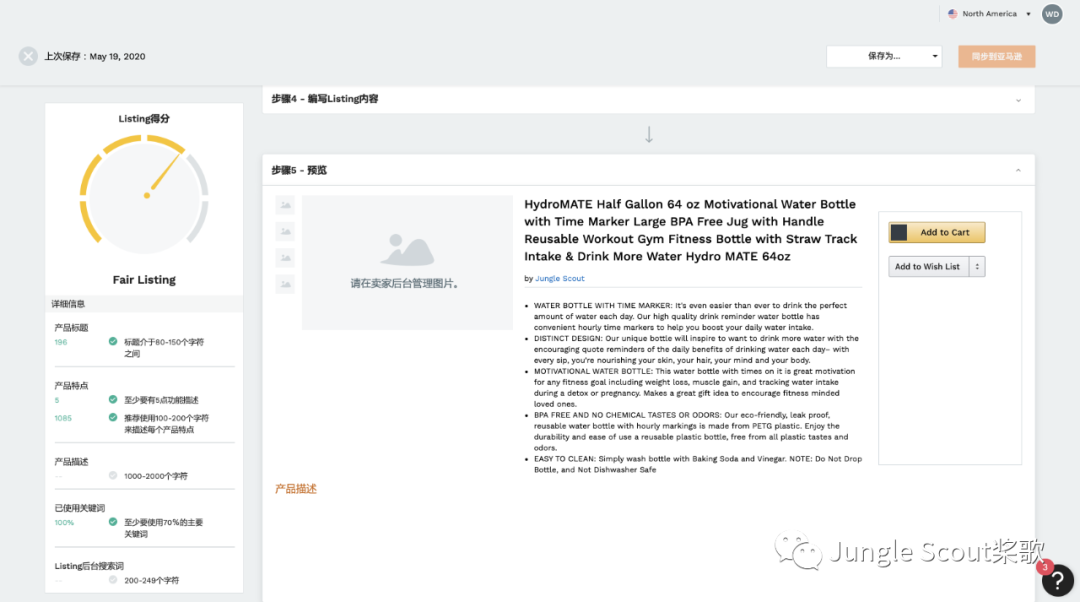The width and height of the screenshot is (1080, 602).
Task: Click the Listing得分 heading
Action: coord(144,118)
